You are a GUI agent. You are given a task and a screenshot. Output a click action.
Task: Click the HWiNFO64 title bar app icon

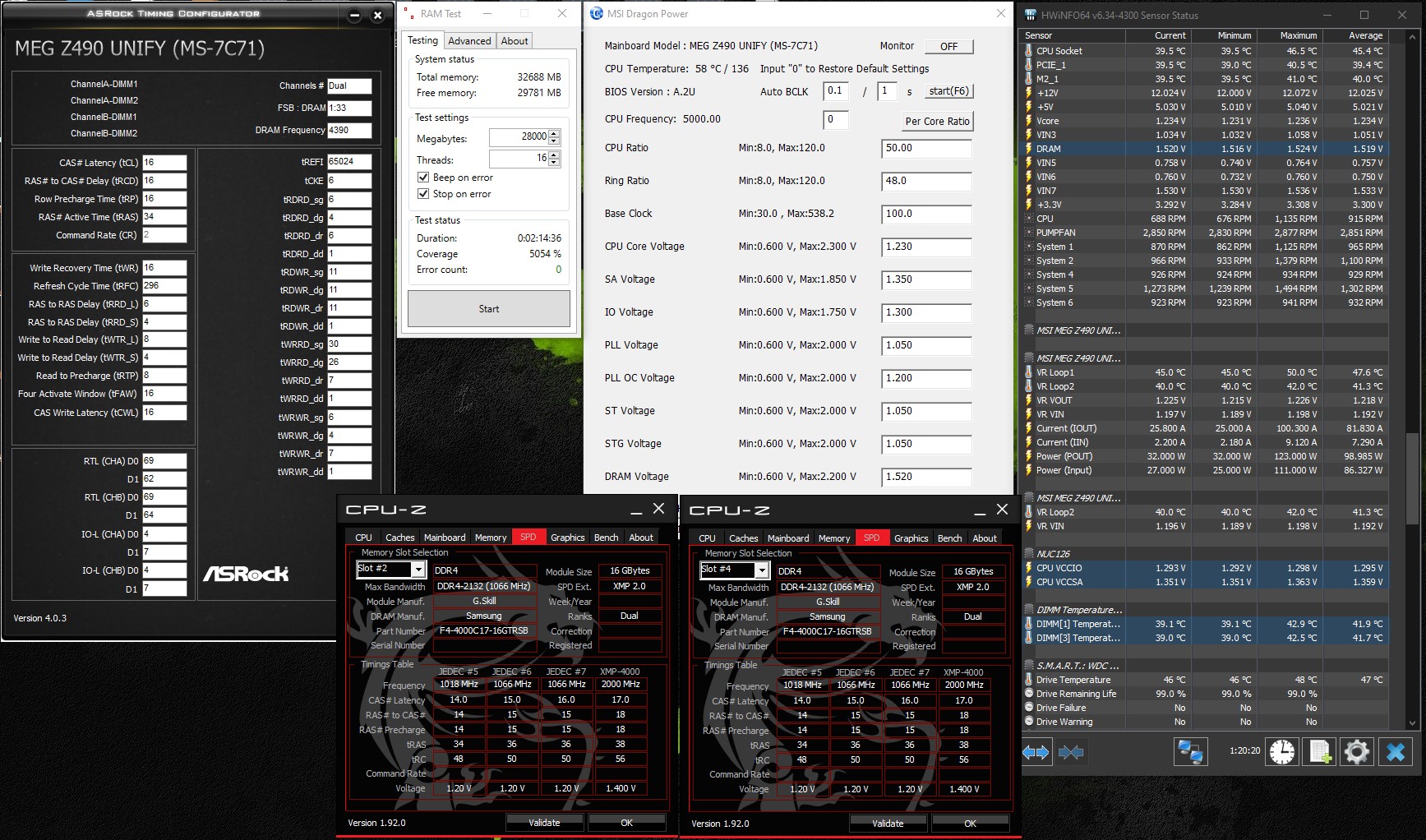pyautogui.click(x=1030, y=15)
